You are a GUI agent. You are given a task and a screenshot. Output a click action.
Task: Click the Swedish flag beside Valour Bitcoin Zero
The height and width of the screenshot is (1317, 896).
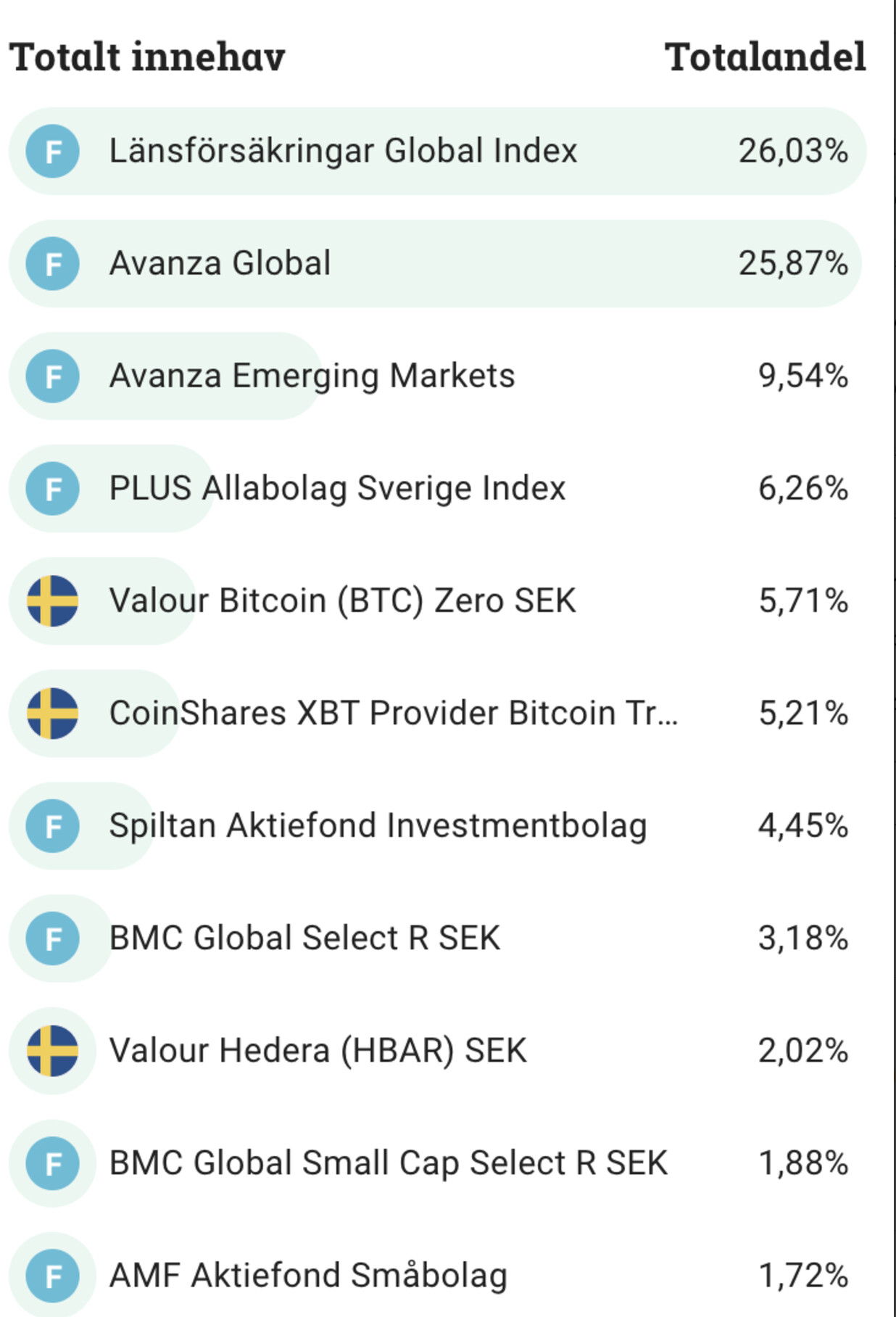(52, 601)
